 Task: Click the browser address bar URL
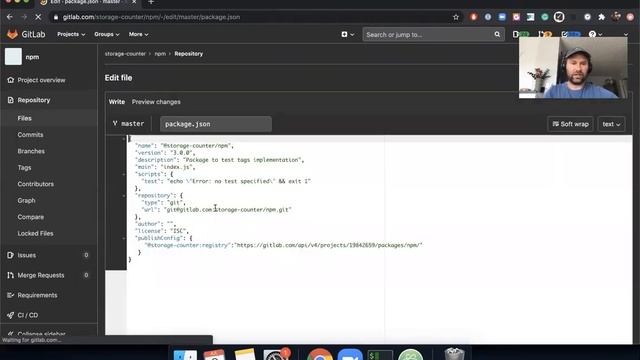[x=151, y=17]
